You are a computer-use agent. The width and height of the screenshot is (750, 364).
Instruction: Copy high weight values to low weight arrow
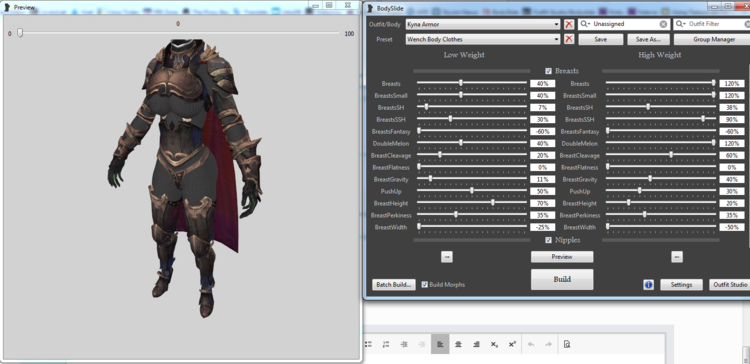point(676,257)
